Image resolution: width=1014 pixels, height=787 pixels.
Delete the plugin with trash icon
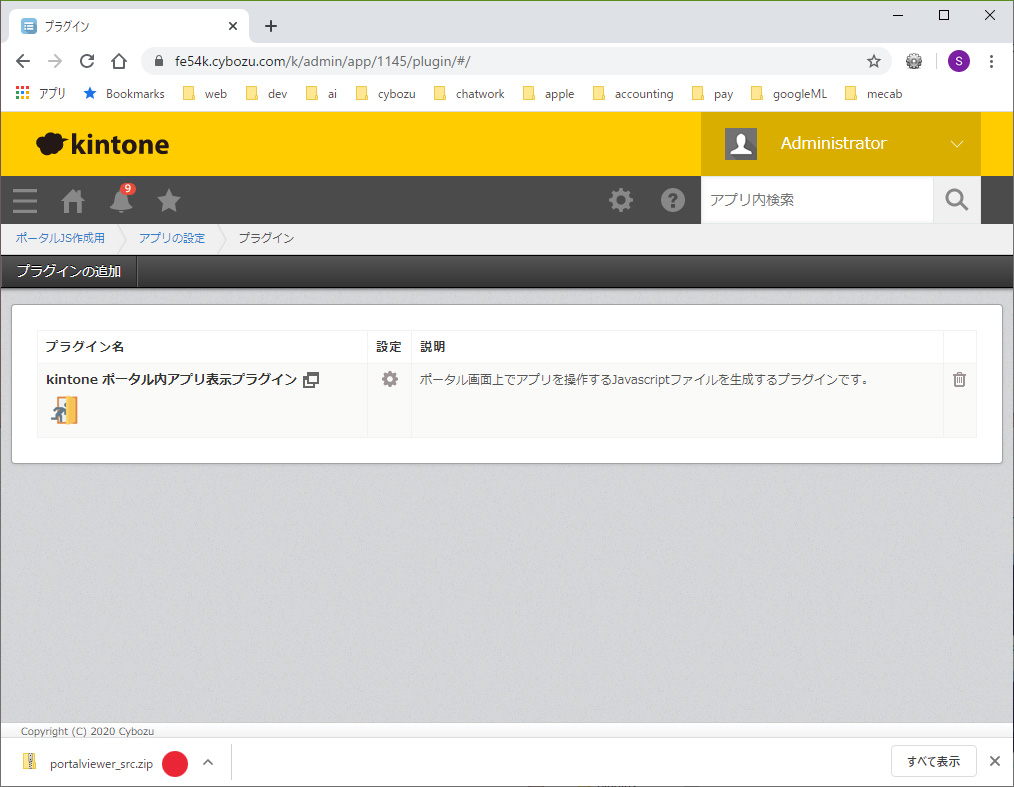(959, 379)
